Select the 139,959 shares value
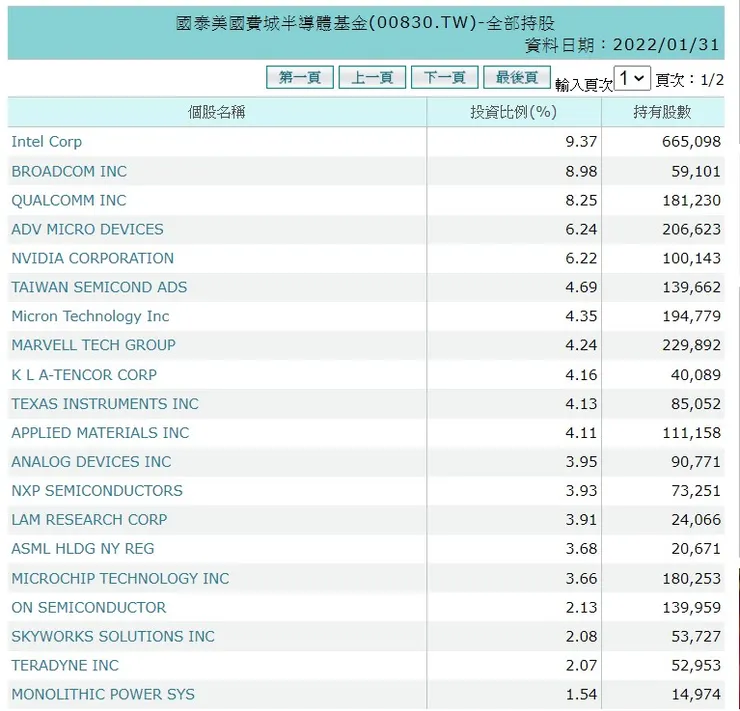 tap(691, 607)
